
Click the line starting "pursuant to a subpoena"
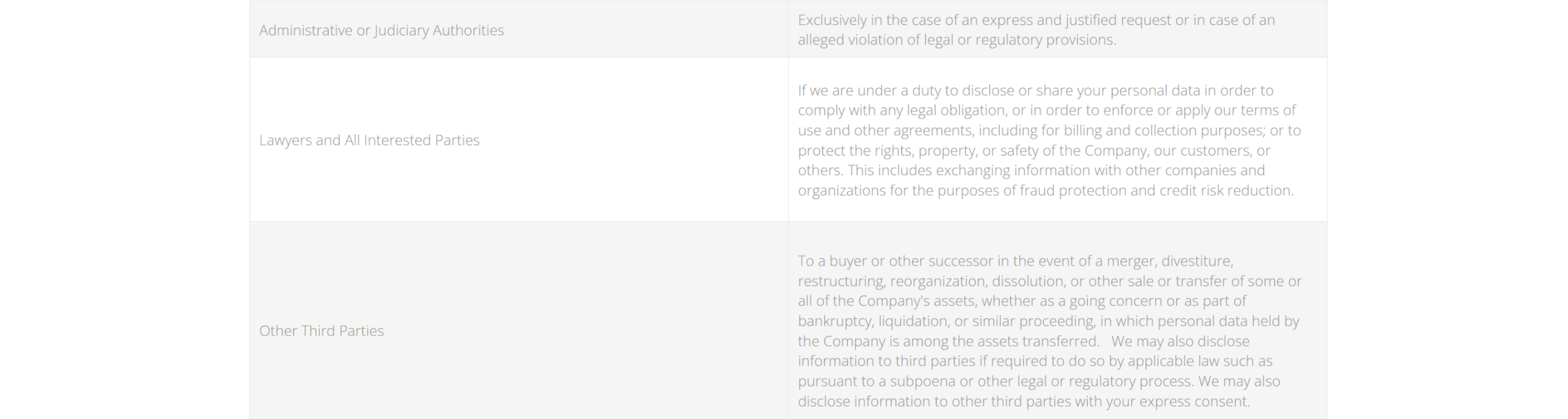[1038, 381]
